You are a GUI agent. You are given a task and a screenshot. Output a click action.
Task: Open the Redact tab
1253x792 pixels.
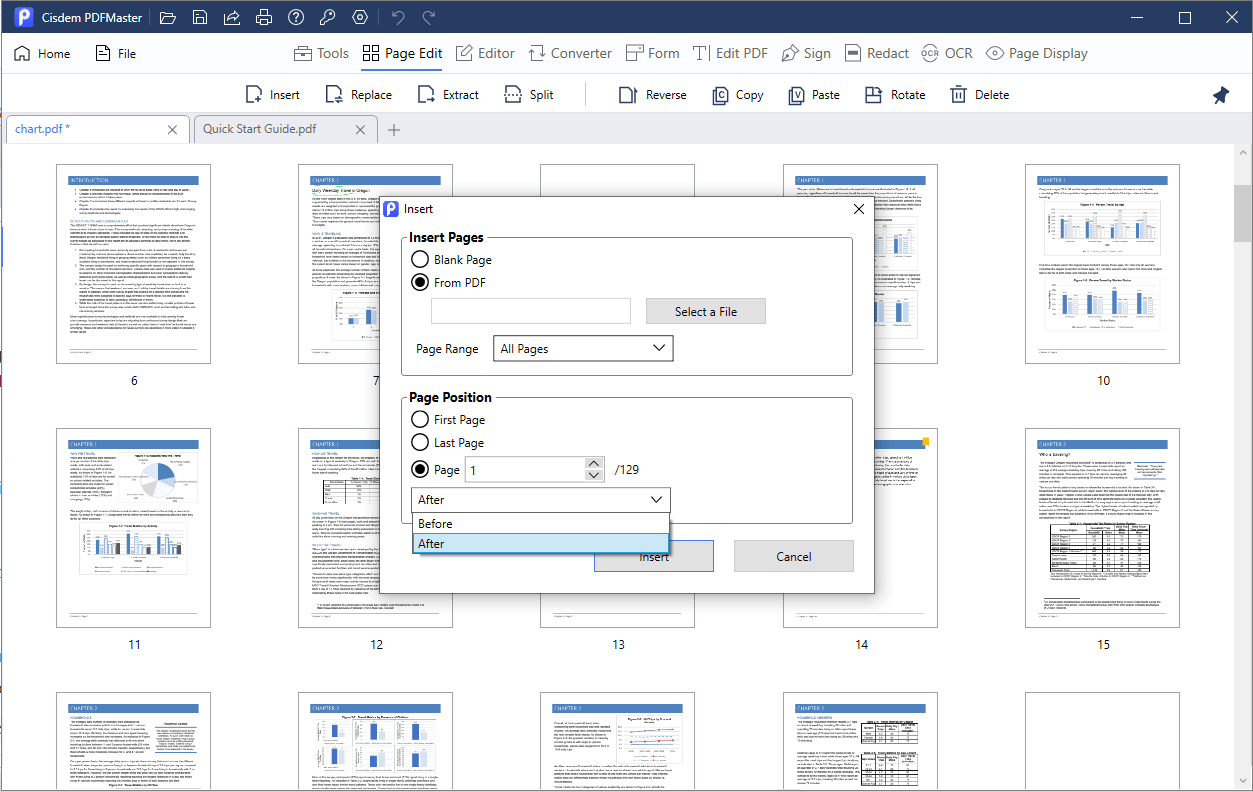pyautogui.click(x=876, y=54)
